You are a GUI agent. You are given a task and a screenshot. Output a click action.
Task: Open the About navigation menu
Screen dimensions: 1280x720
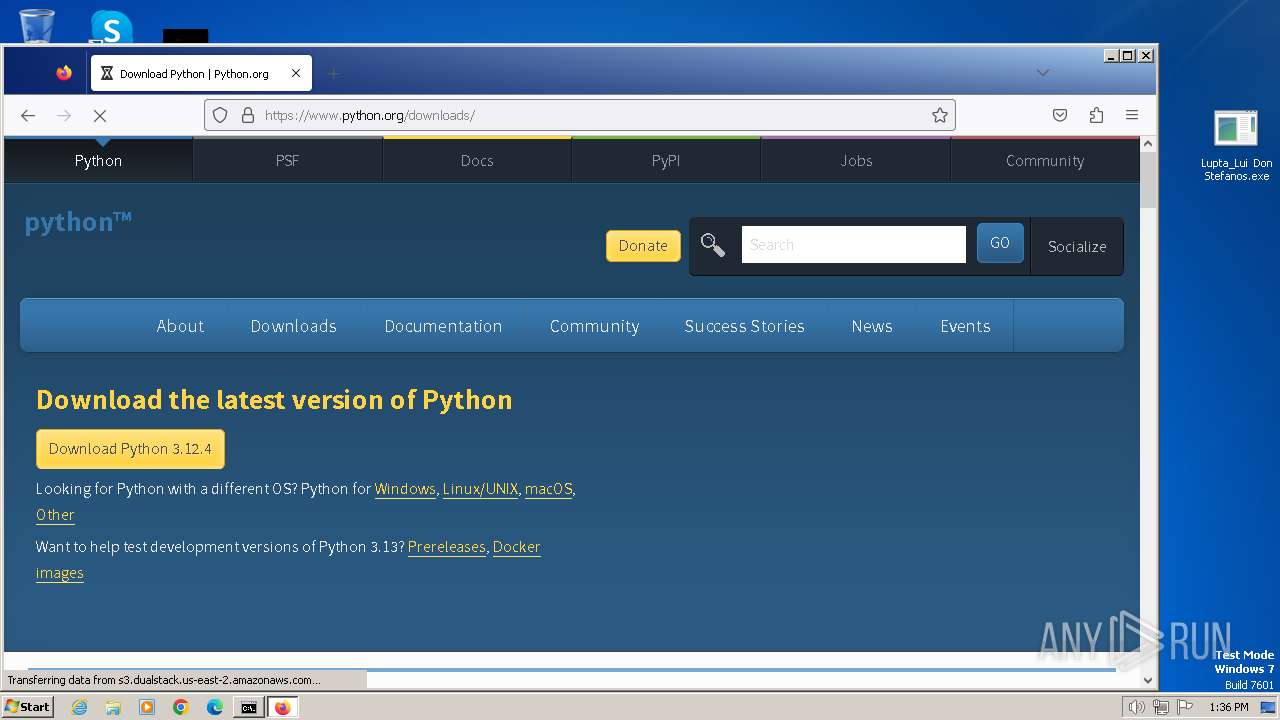pos(180,326)
